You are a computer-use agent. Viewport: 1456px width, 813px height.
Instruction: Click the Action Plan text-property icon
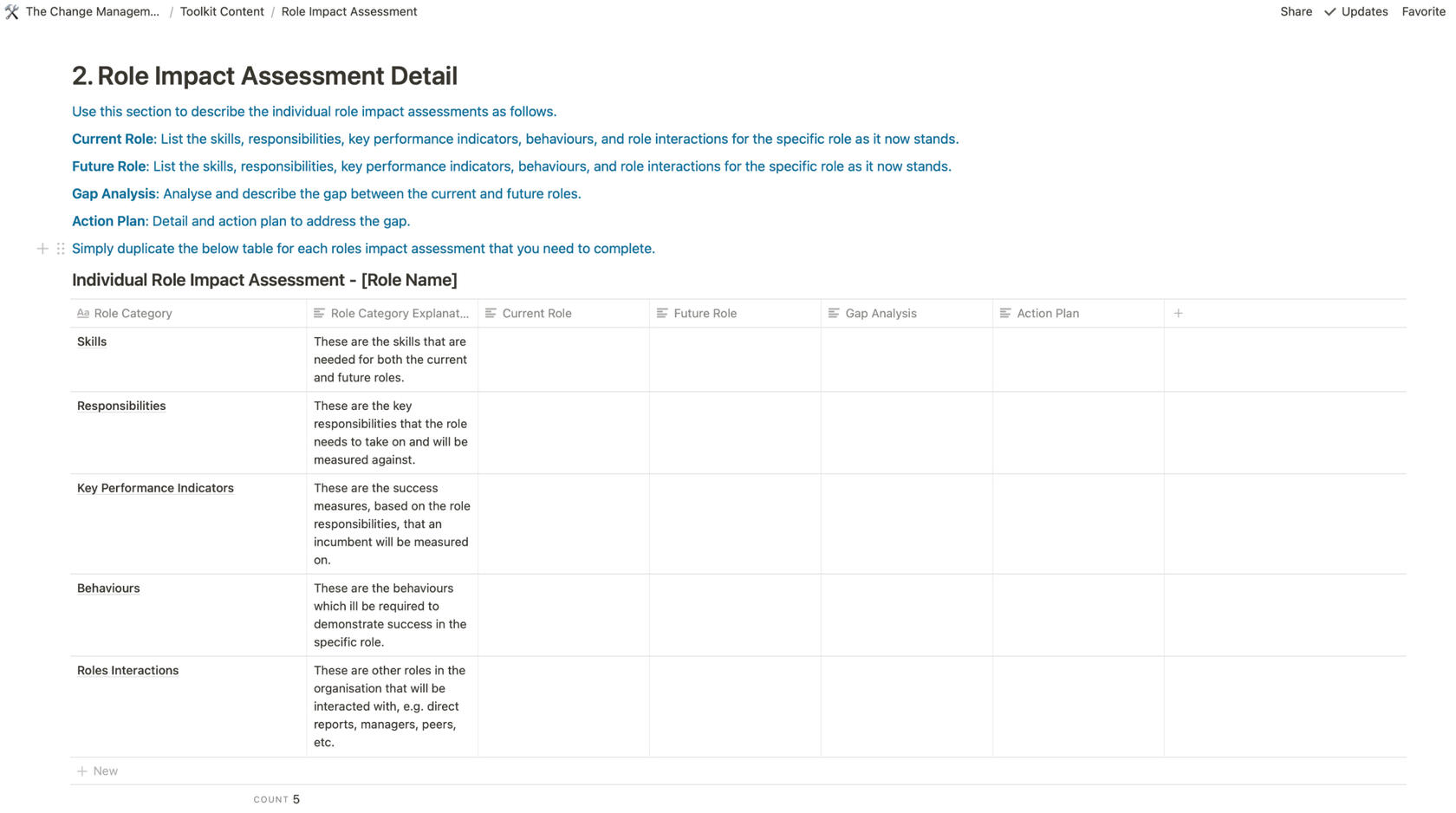1005,313
